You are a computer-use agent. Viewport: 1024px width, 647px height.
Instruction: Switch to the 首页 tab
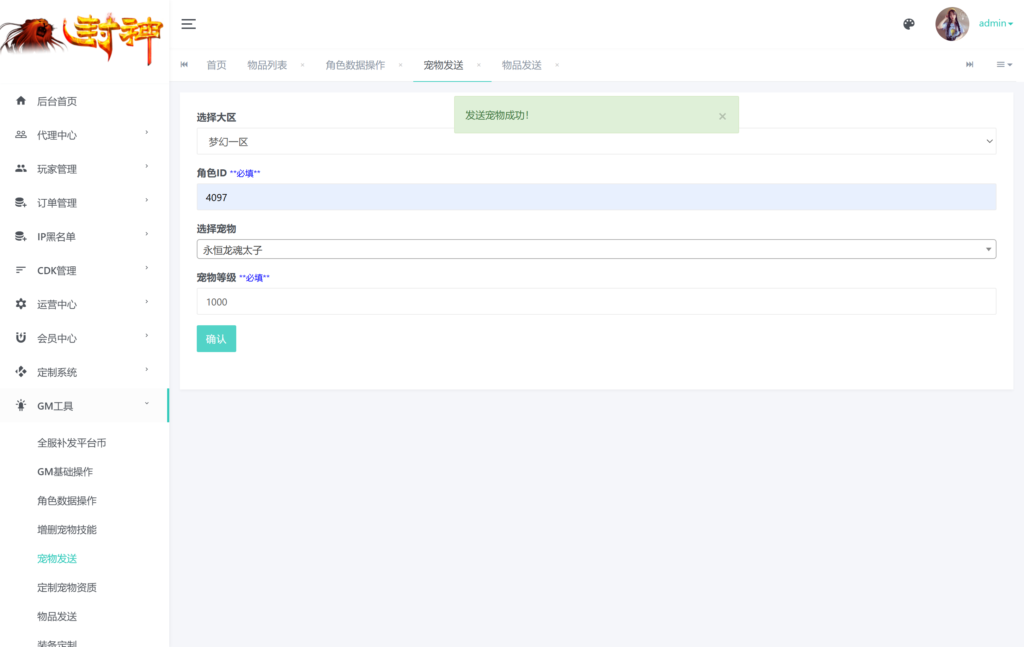[216, 65]
